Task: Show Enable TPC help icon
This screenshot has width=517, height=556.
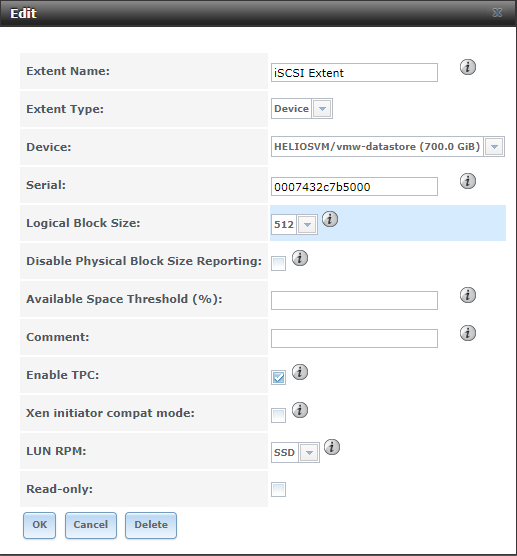Action: pos(300,372)
